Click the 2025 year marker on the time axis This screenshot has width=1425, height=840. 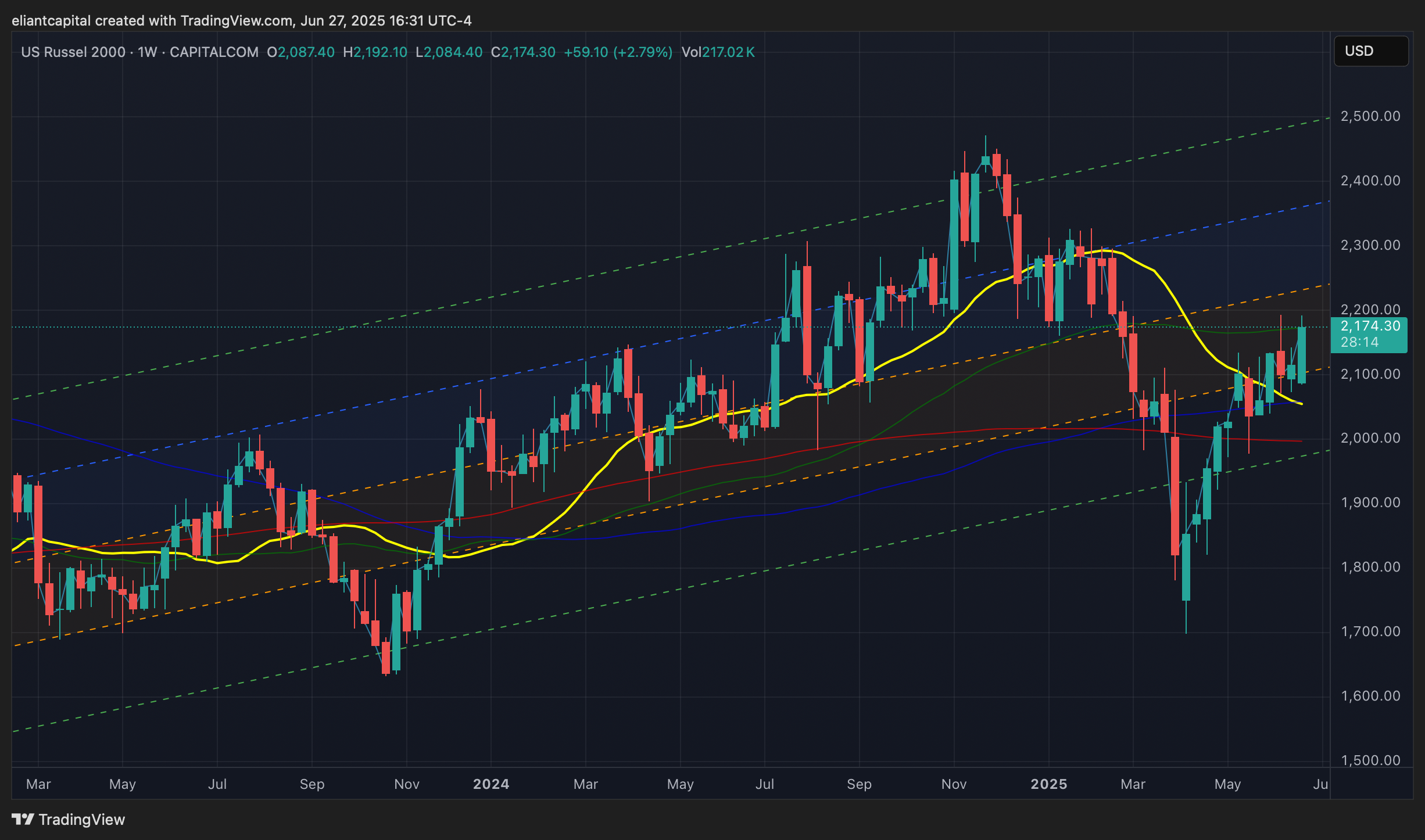(1048, 784)
